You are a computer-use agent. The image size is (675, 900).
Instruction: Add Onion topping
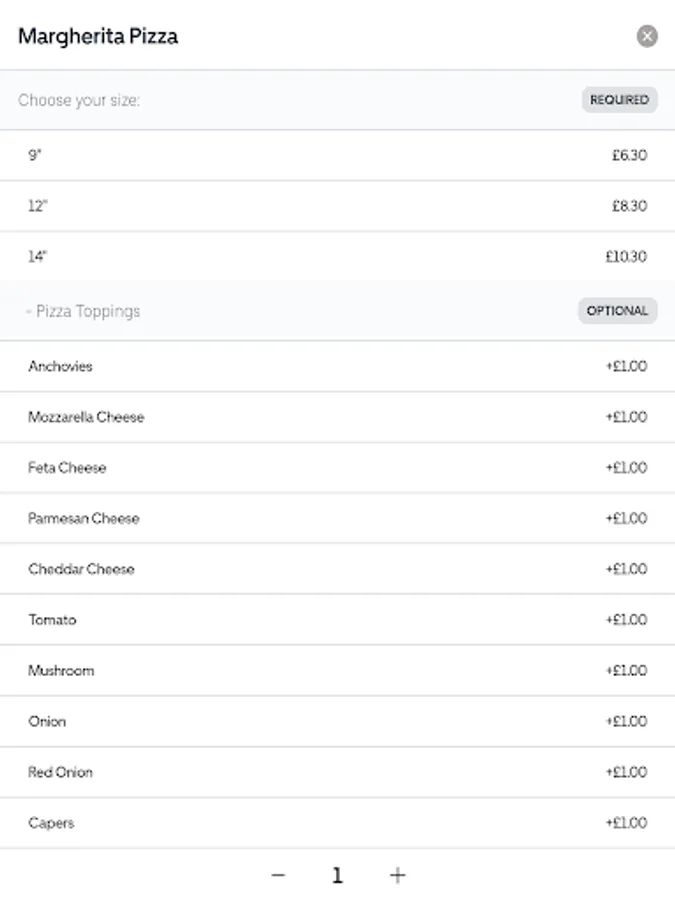coord(337,721)
